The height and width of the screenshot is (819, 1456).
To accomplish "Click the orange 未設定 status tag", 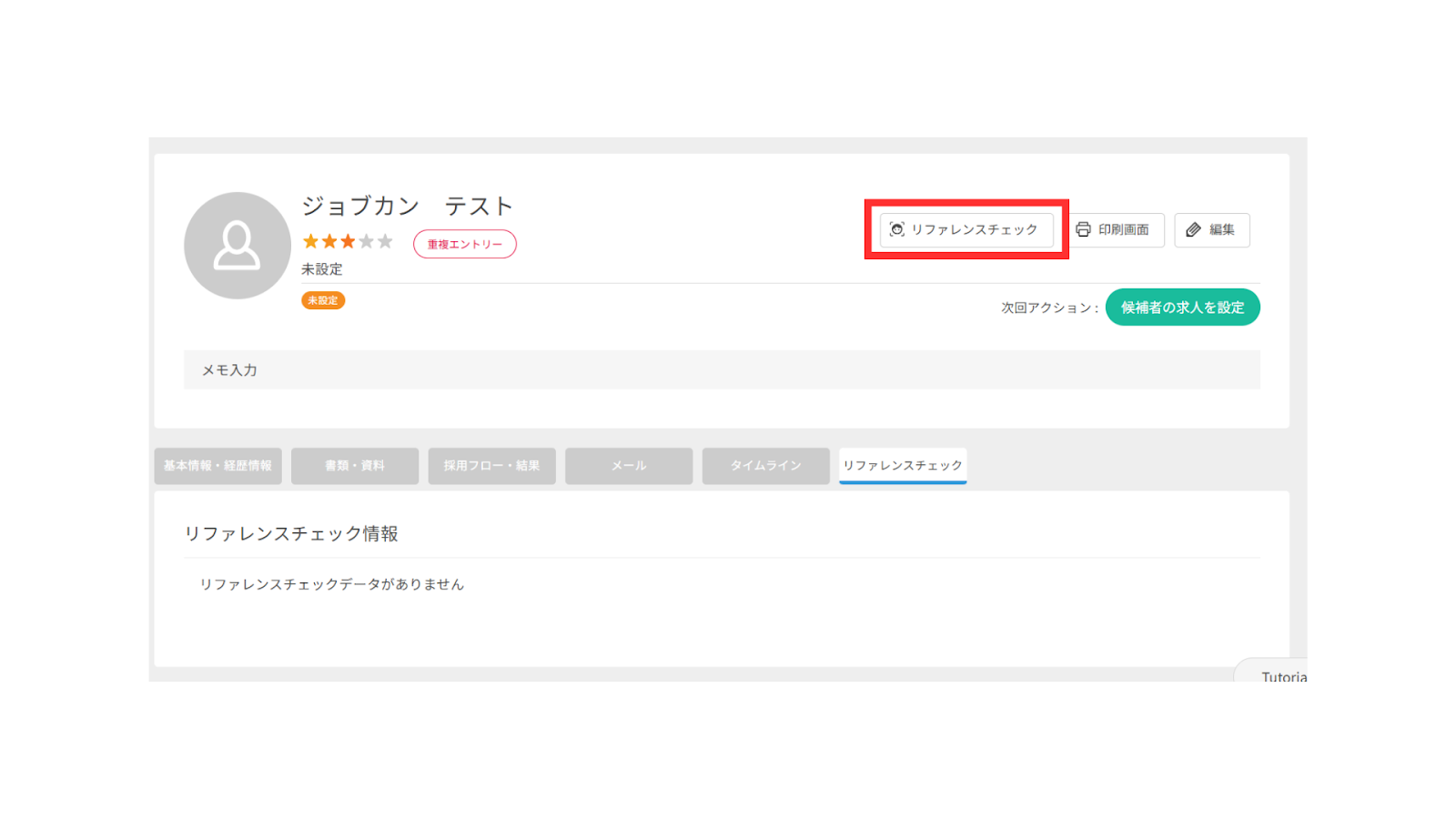I will pyautogui.click(x=323, y=300).
